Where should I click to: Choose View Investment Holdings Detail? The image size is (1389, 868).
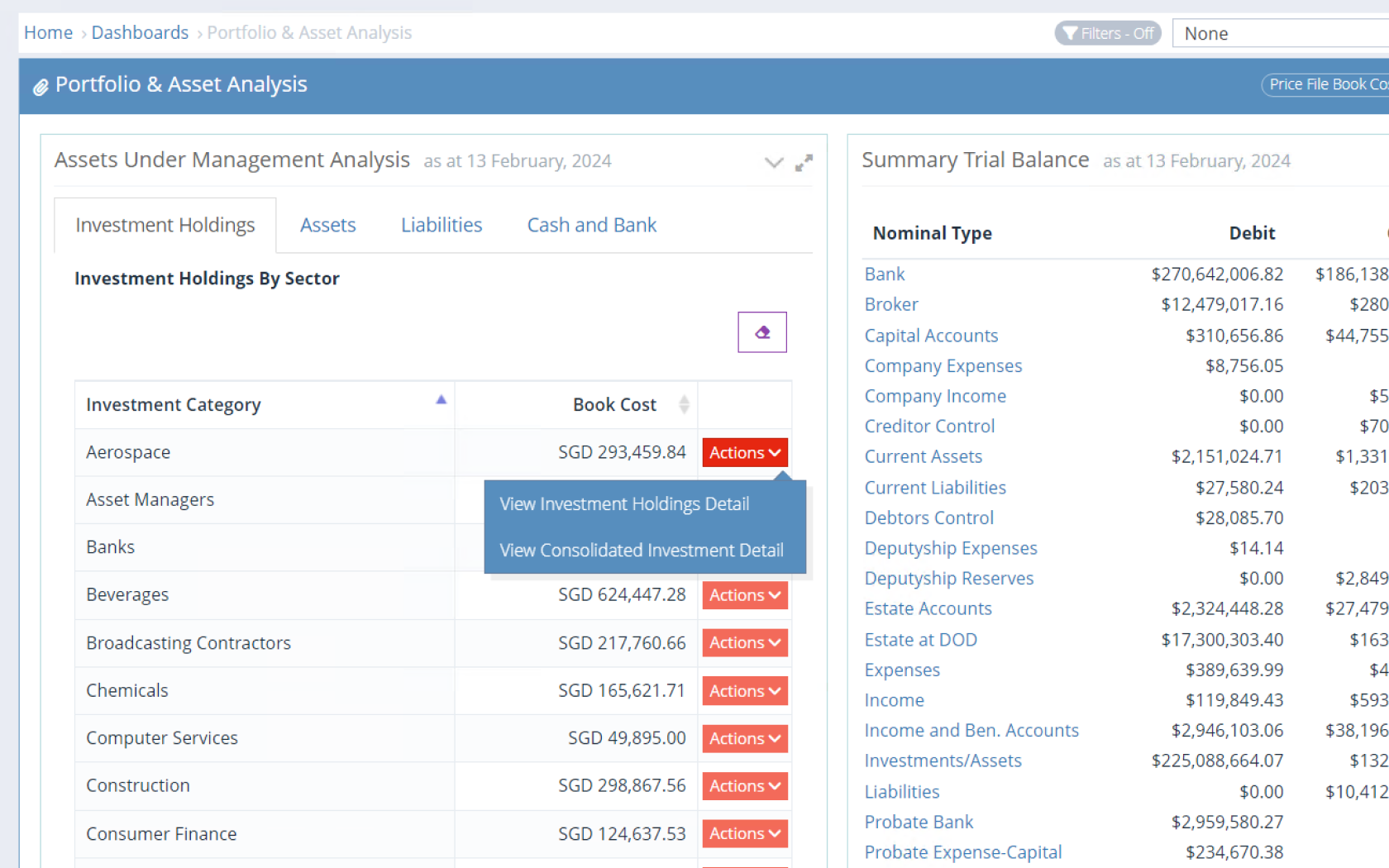(624, 504)
